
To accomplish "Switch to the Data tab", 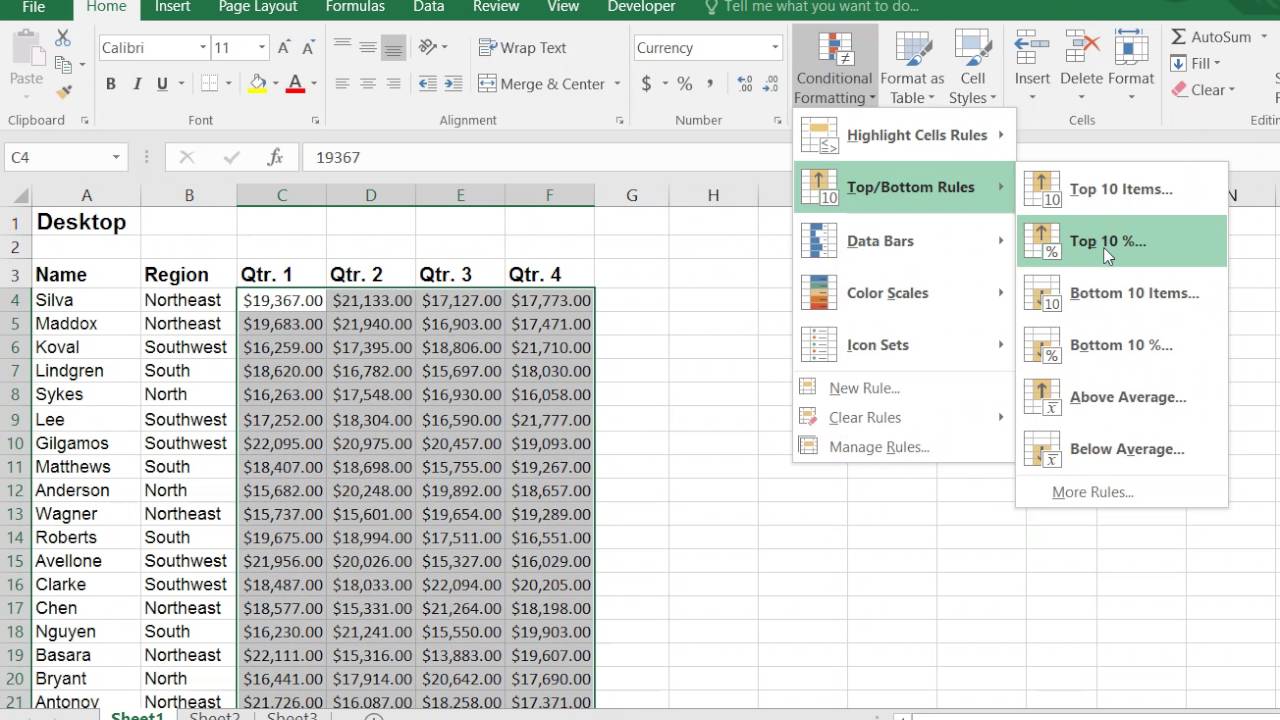I will click(428, 7).
